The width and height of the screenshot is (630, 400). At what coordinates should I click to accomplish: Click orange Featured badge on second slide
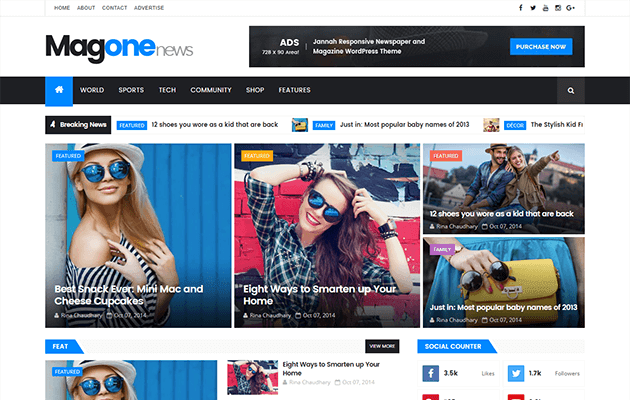(x=257, y=156)
